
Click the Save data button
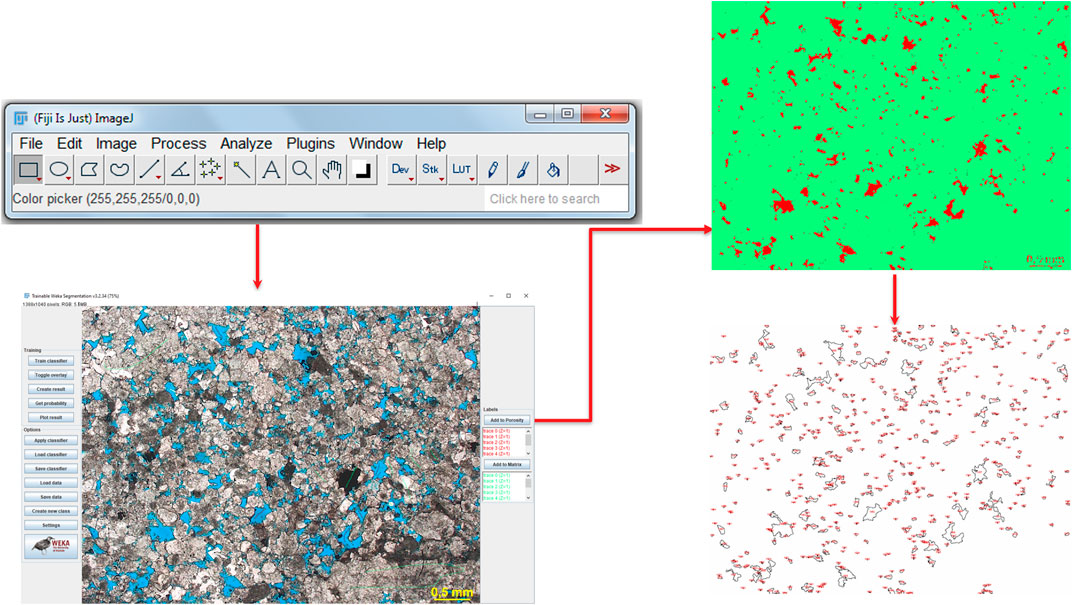point(51,497)
